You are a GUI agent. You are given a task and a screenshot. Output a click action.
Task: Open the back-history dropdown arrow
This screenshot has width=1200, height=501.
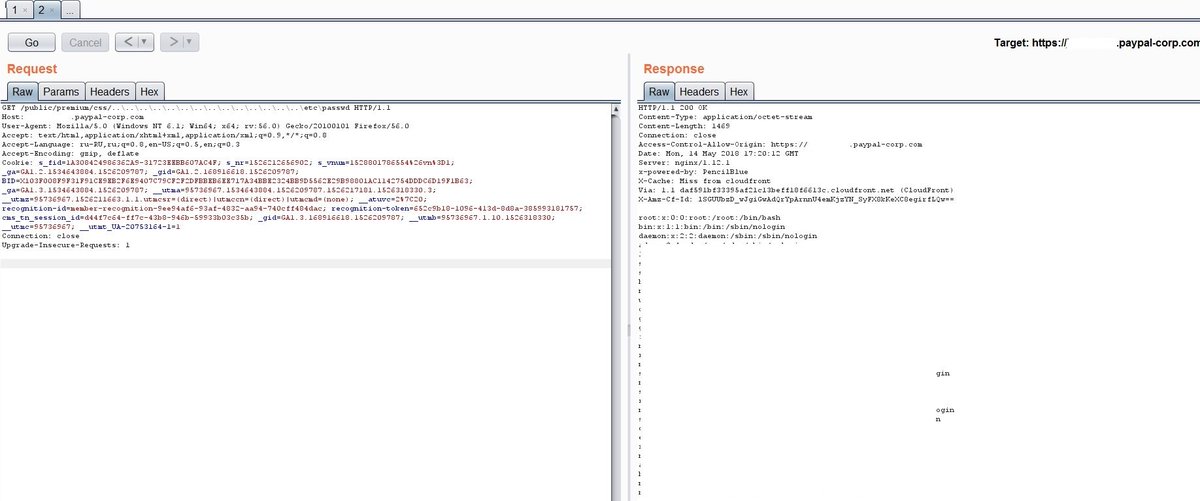(144, 42)
